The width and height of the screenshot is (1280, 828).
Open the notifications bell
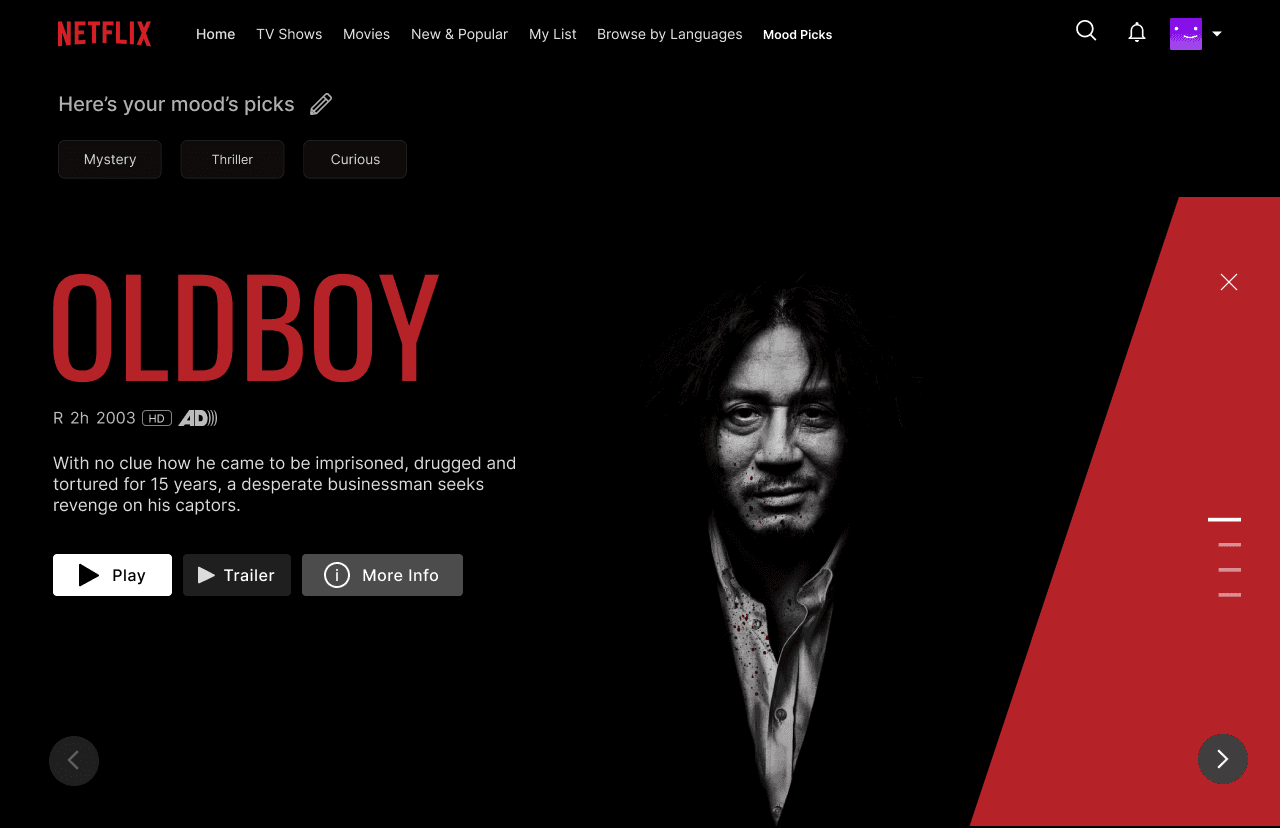click(1137, 33)
